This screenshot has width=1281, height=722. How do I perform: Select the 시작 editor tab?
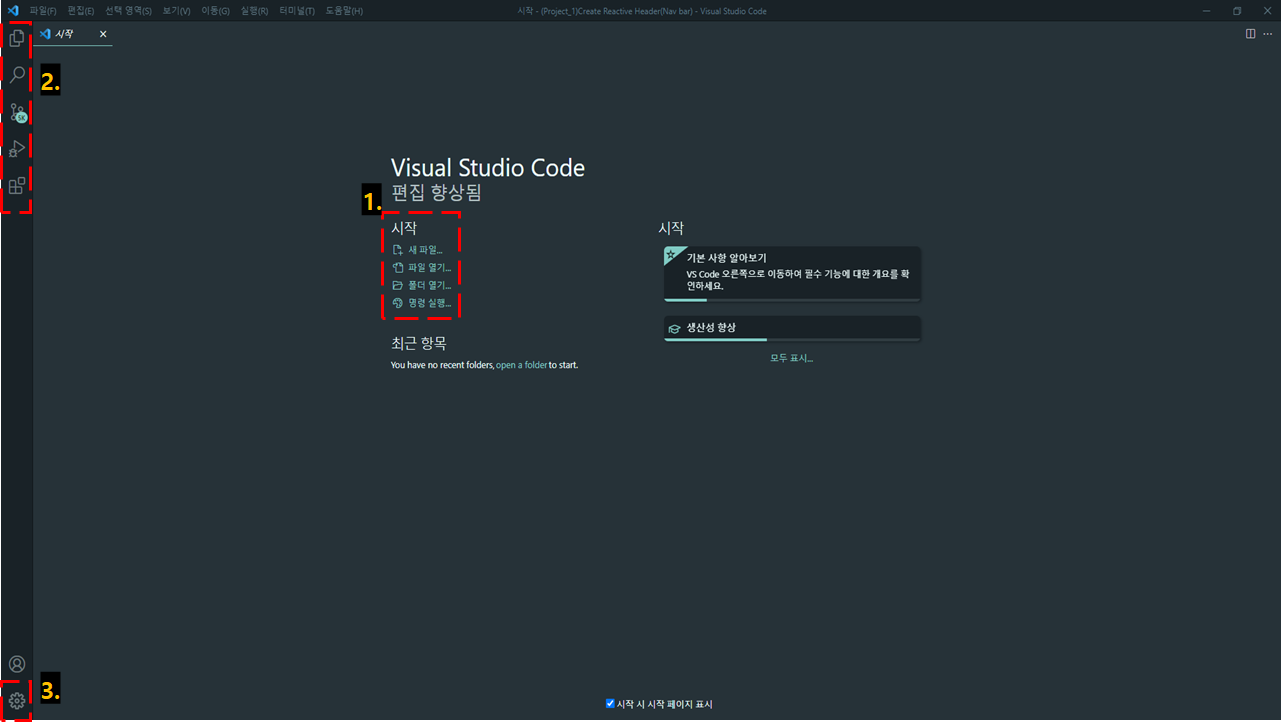(72, 34)
